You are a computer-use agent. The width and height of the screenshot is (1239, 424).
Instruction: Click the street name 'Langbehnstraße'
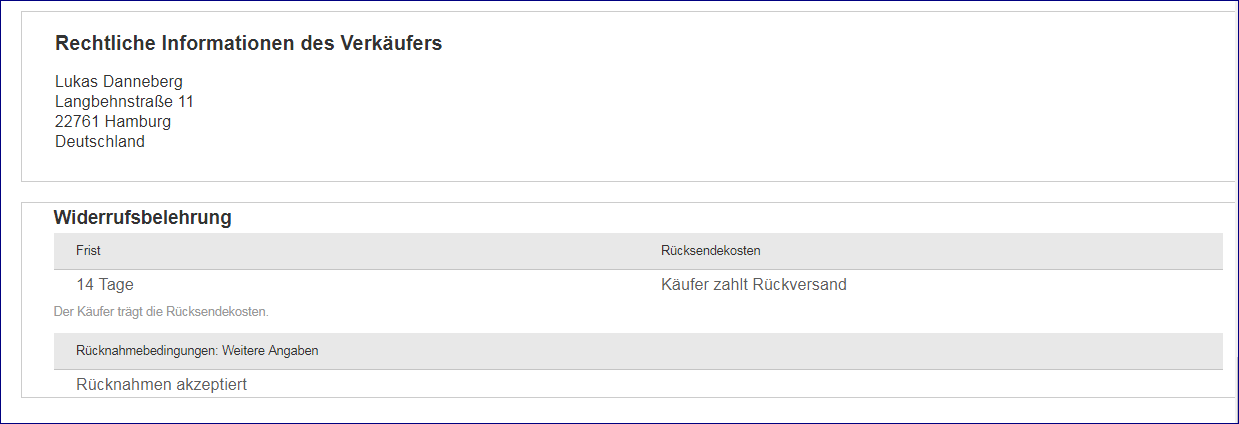pyautogui.click(x=113, y=102)
